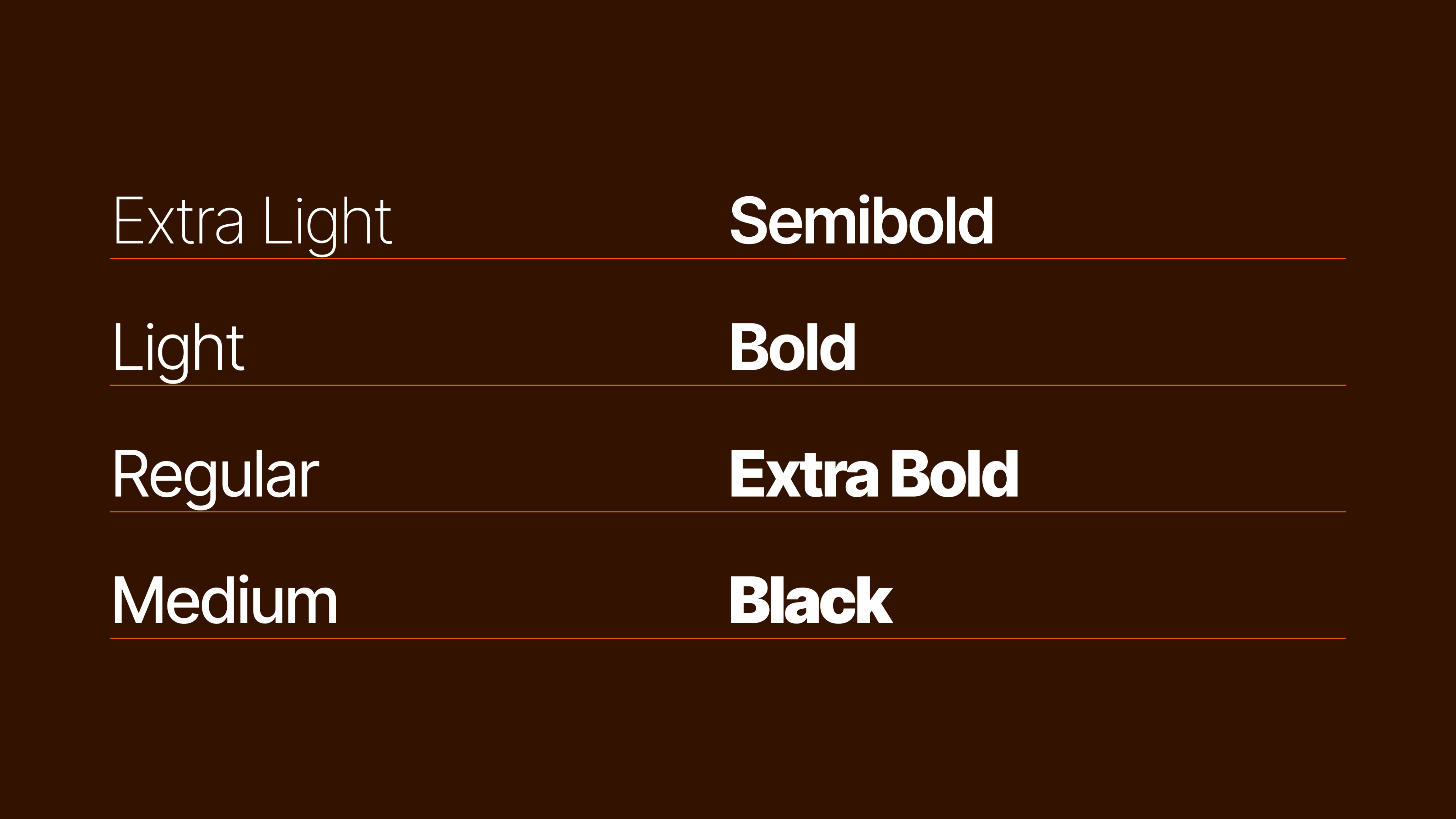Click the capital R in Regular
This screenshot has height=819, width=1456.
point(131,474)
